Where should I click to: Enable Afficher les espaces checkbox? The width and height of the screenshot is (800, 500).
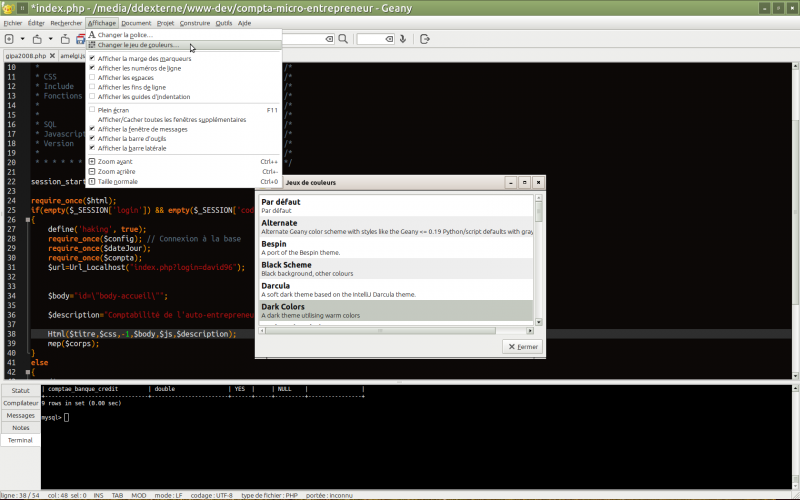point(92,78)
